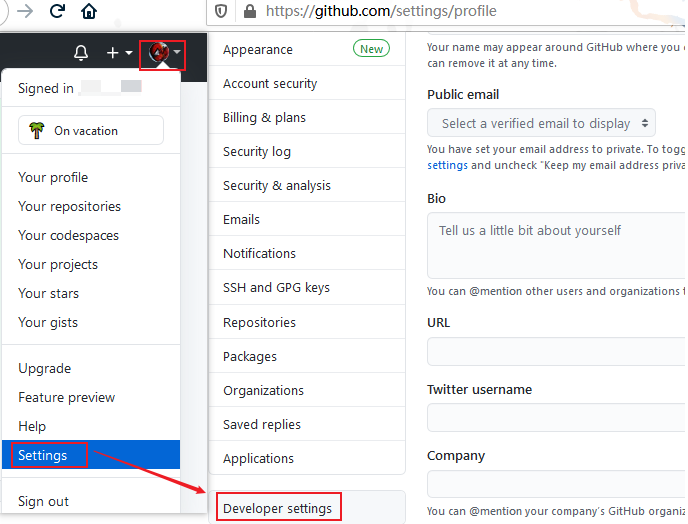Open Emails settings

pyautogui.click(x=307, y=219)
